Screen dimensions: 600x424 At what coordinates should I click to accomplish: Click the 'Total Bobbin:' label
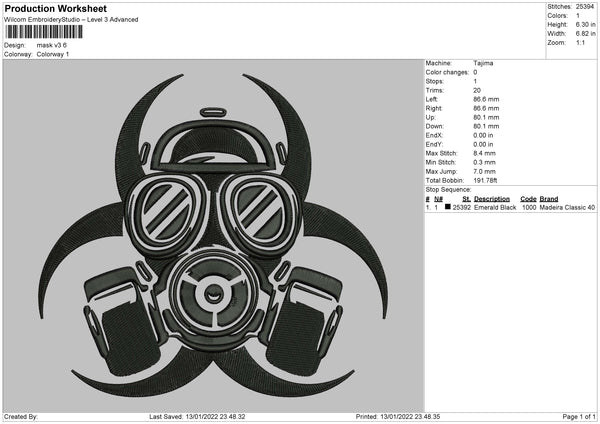point(444,181)
